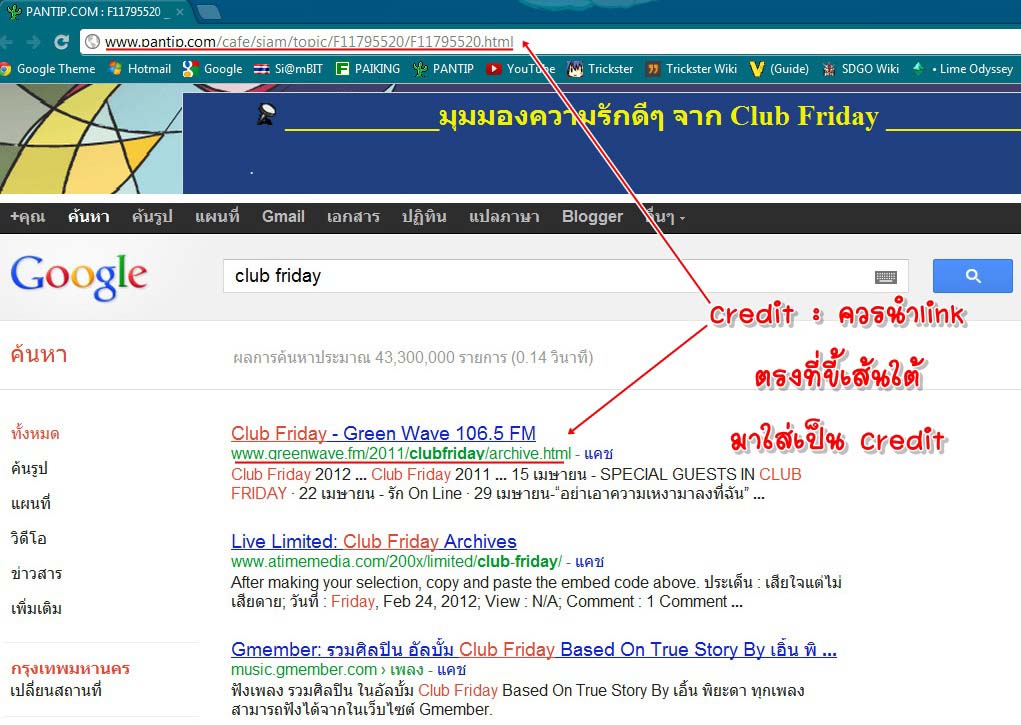The image size is (1021, 725).
Task: Open เอกสาร from the Google bar
Action: pyautogui.click(x=353, y=216)
